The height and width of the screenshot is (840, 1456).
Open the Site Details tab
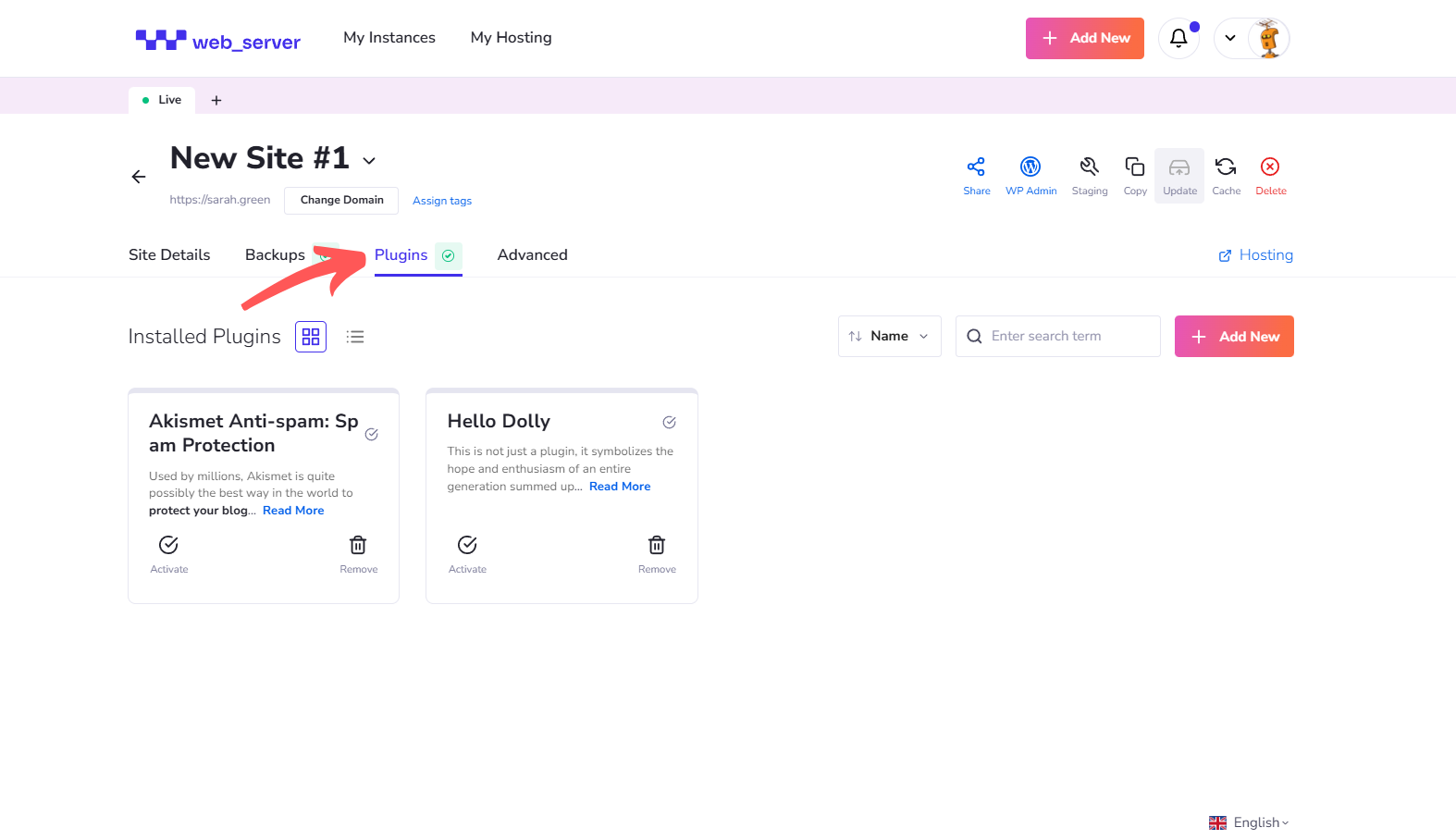click(169, 255)
